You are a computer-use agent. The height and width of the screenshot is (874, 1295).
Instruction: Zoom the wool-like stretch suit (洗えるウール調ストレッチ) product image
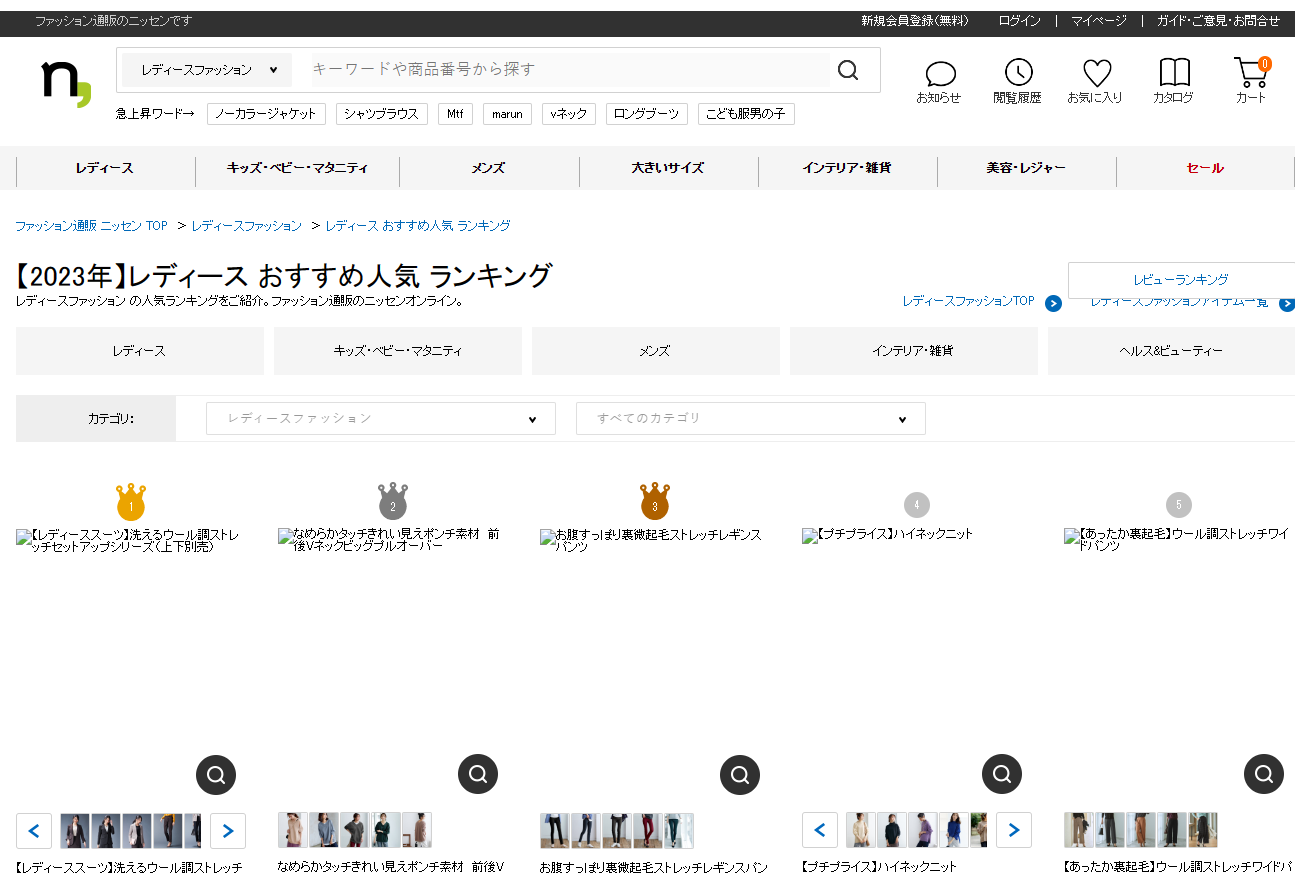click(216, 774)
